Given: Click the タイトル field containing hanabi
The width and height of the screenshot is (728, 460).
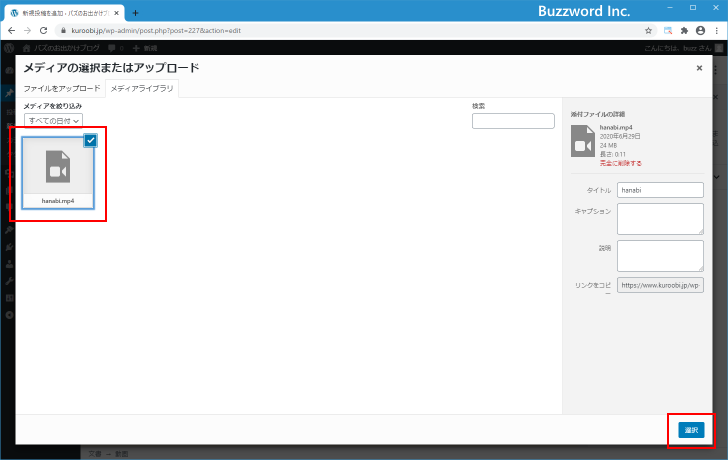Looking at the screenshot, I should coord(661,190).
